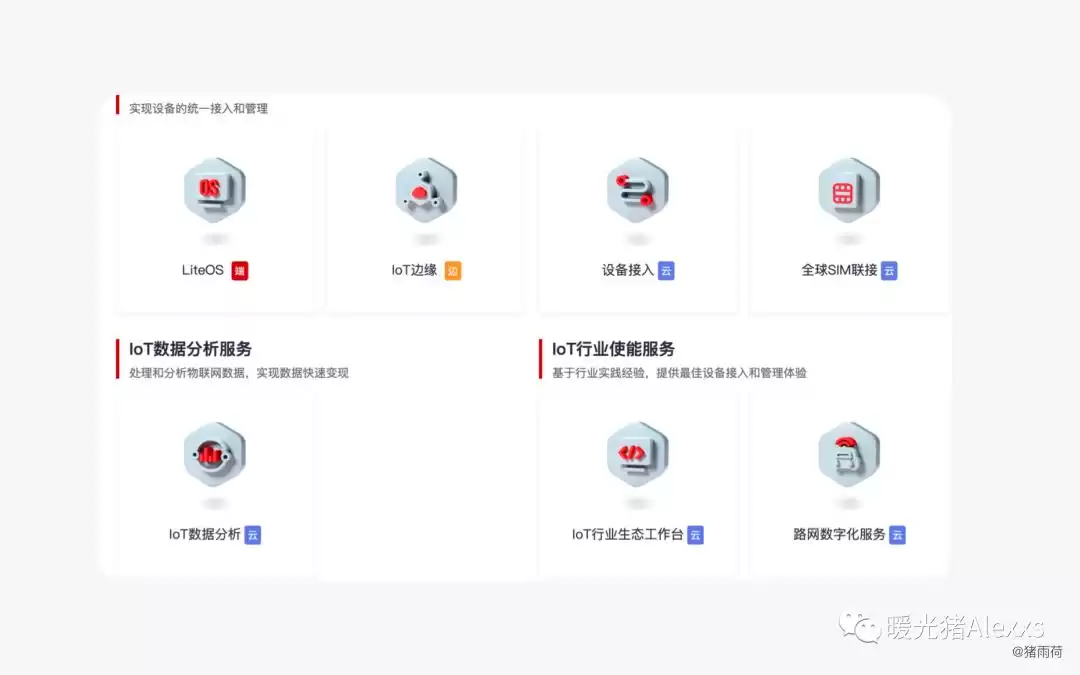Select the 路网数字化服务 hexagon icon

(x=849, y=455)
